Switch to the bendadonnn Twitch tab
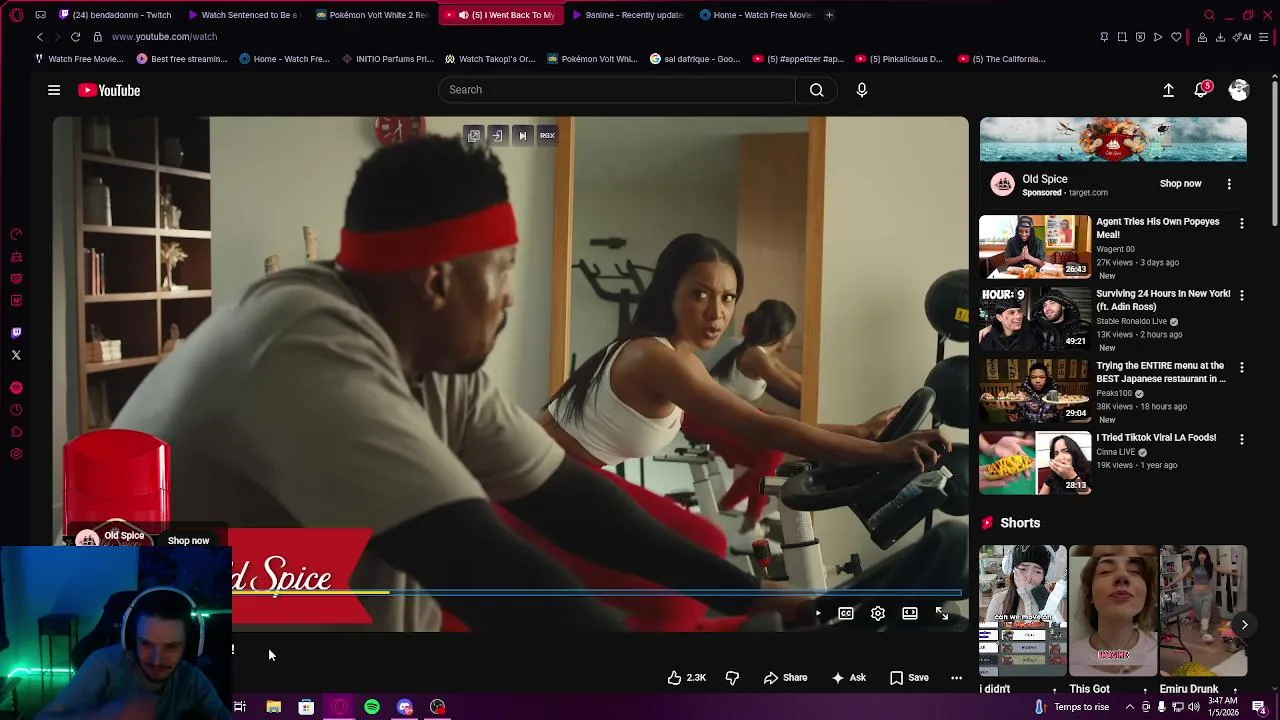 coord(115,15)
